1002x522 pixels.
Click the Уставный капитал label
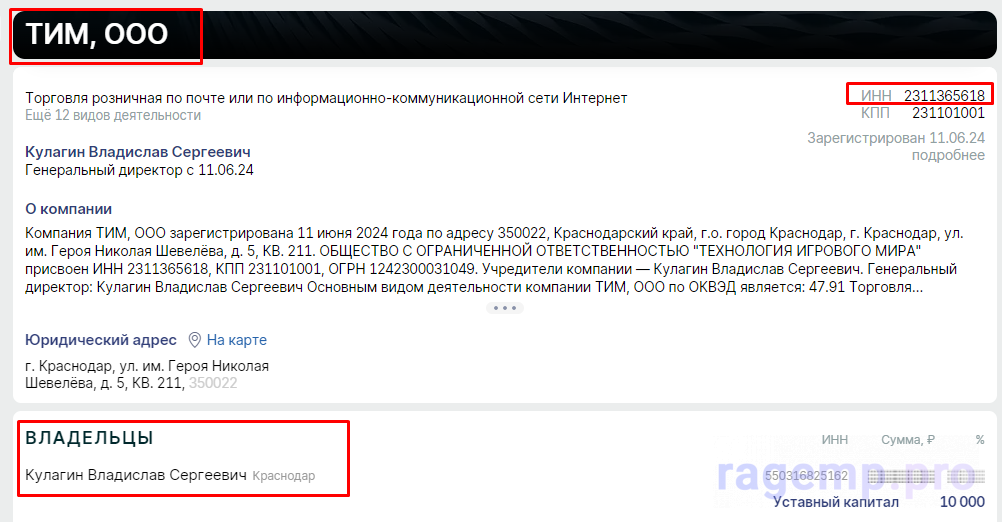click(x=836, y=502)
